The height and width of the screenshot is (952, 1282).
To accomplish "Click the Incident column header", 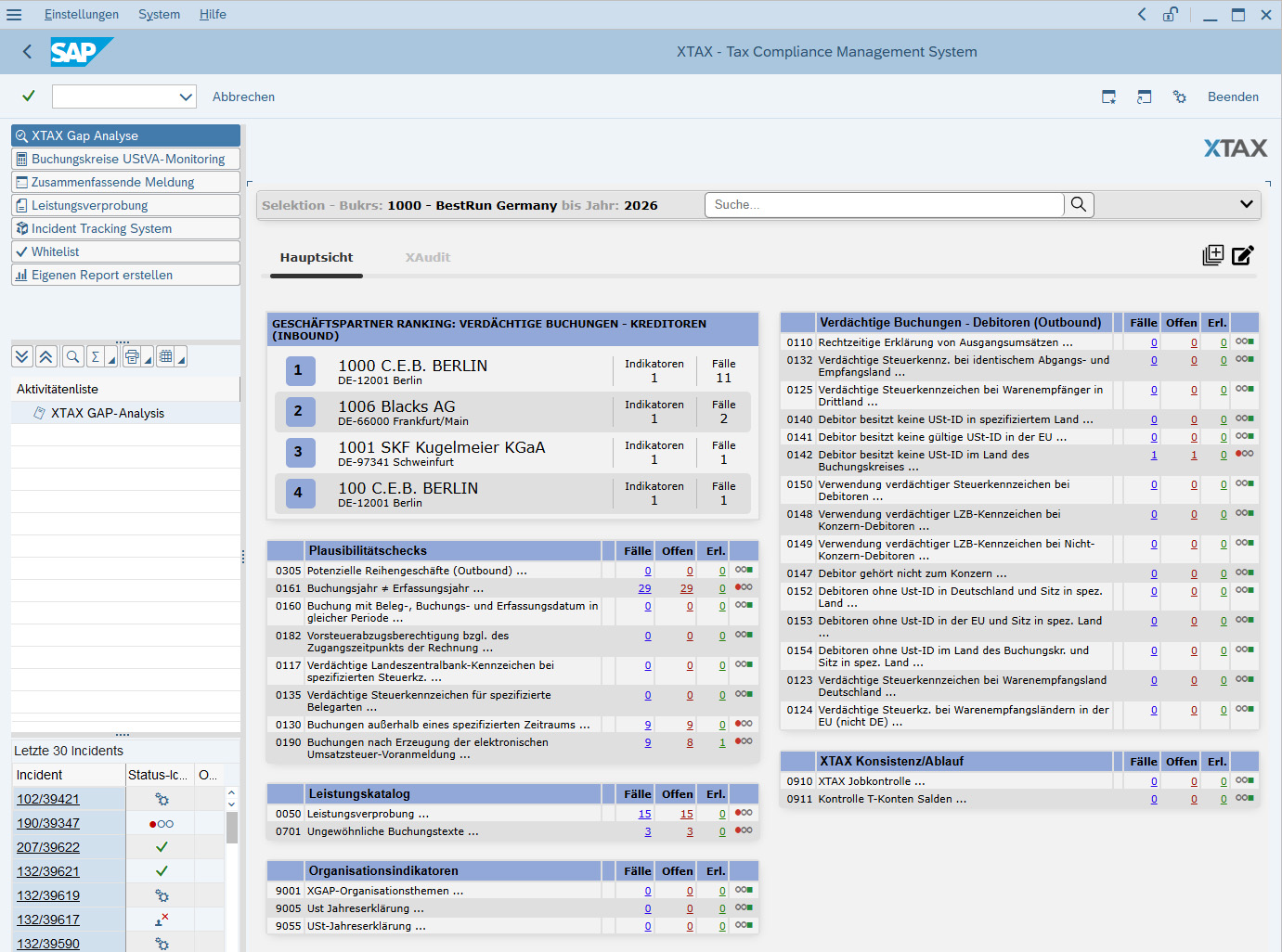I will coord(68,775).
